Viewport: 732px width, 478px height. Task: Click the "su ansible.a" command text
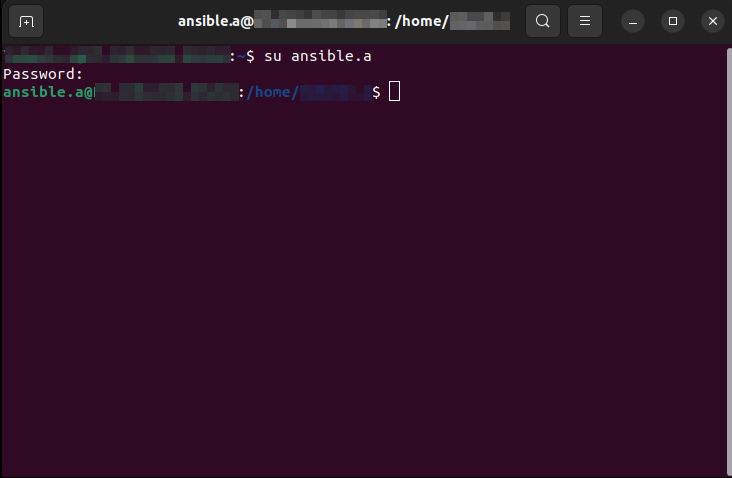(x=317, y=56)
